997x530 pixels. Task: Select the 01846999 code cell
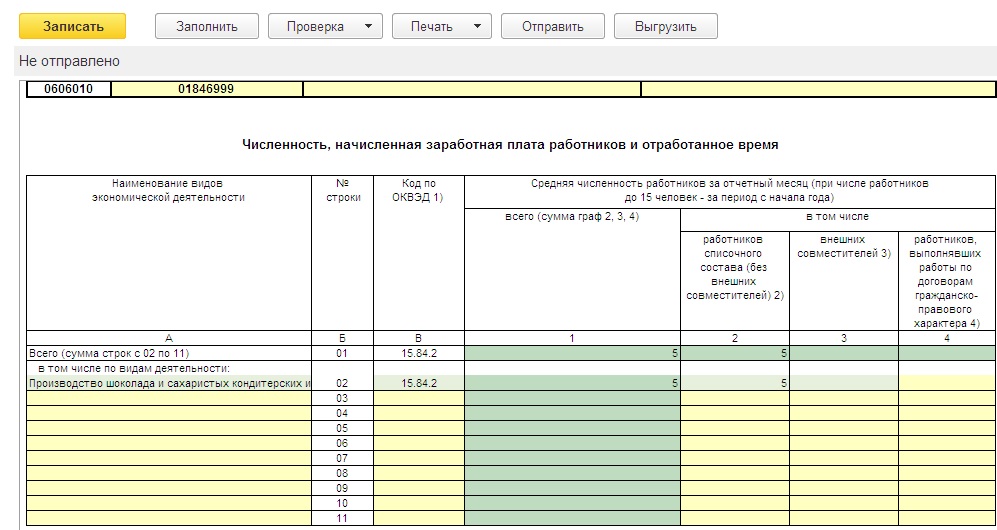click(207, 89)
